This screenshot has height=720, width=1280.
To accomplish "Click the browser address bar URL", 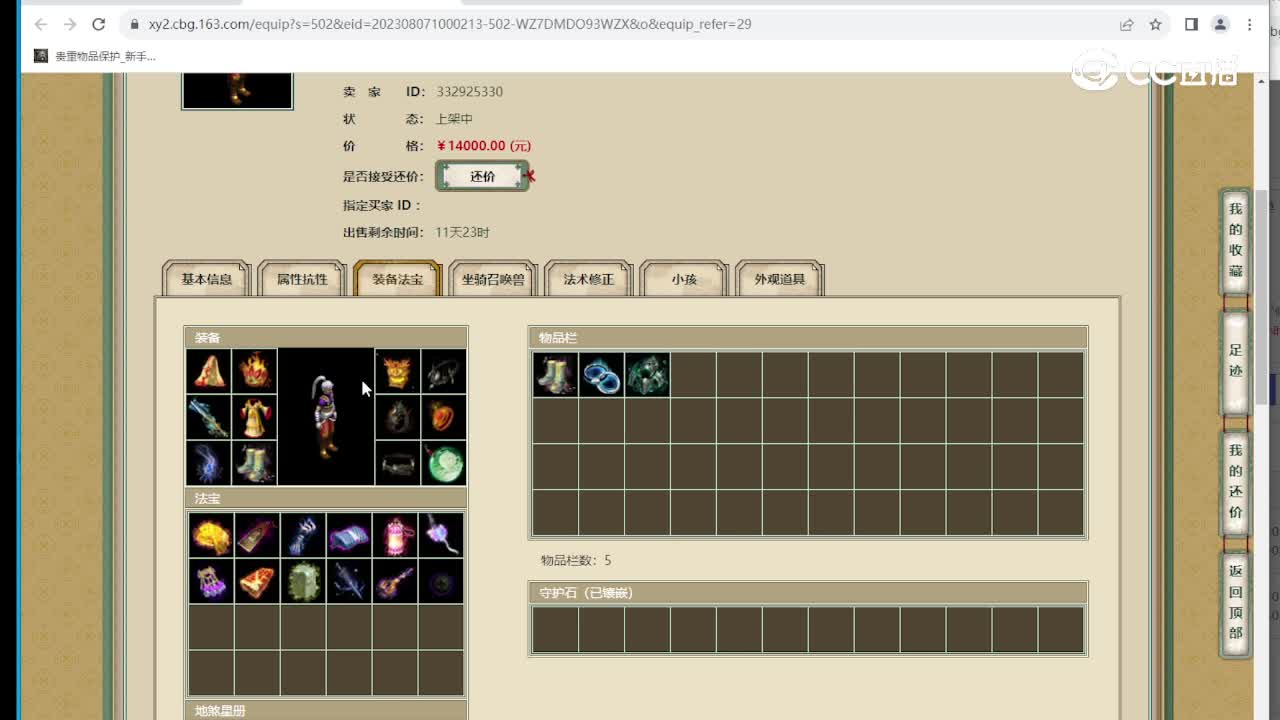I will (450, 24).
